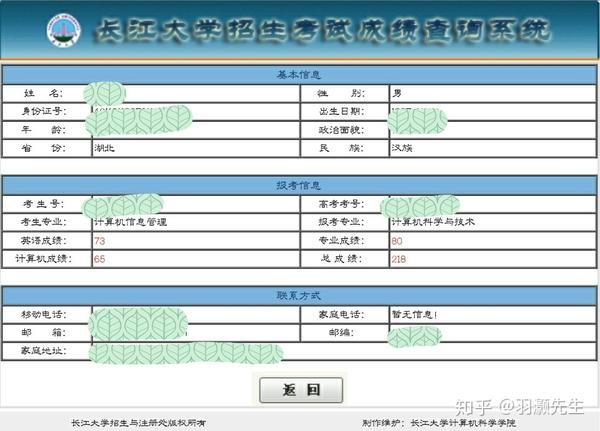Click the 出生日期 label
The height and width of the screenshot is (431, 600).
[341, 111]
